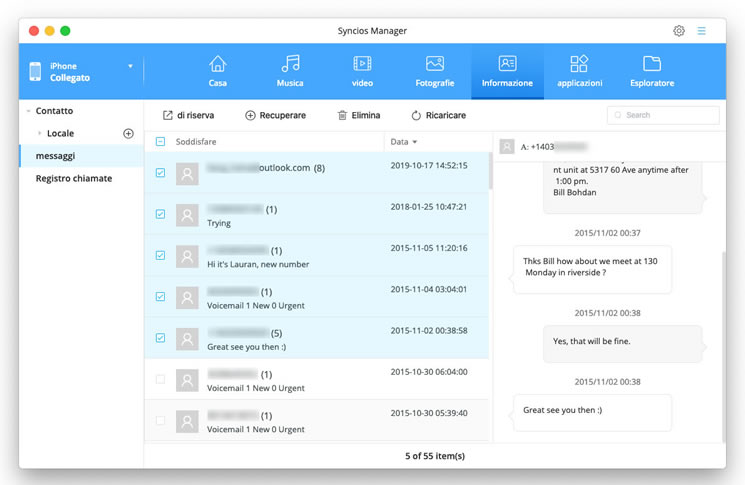745x485 pixels.
Task: Open the Esploratore folder icon
Action: (x=652, y=64)
